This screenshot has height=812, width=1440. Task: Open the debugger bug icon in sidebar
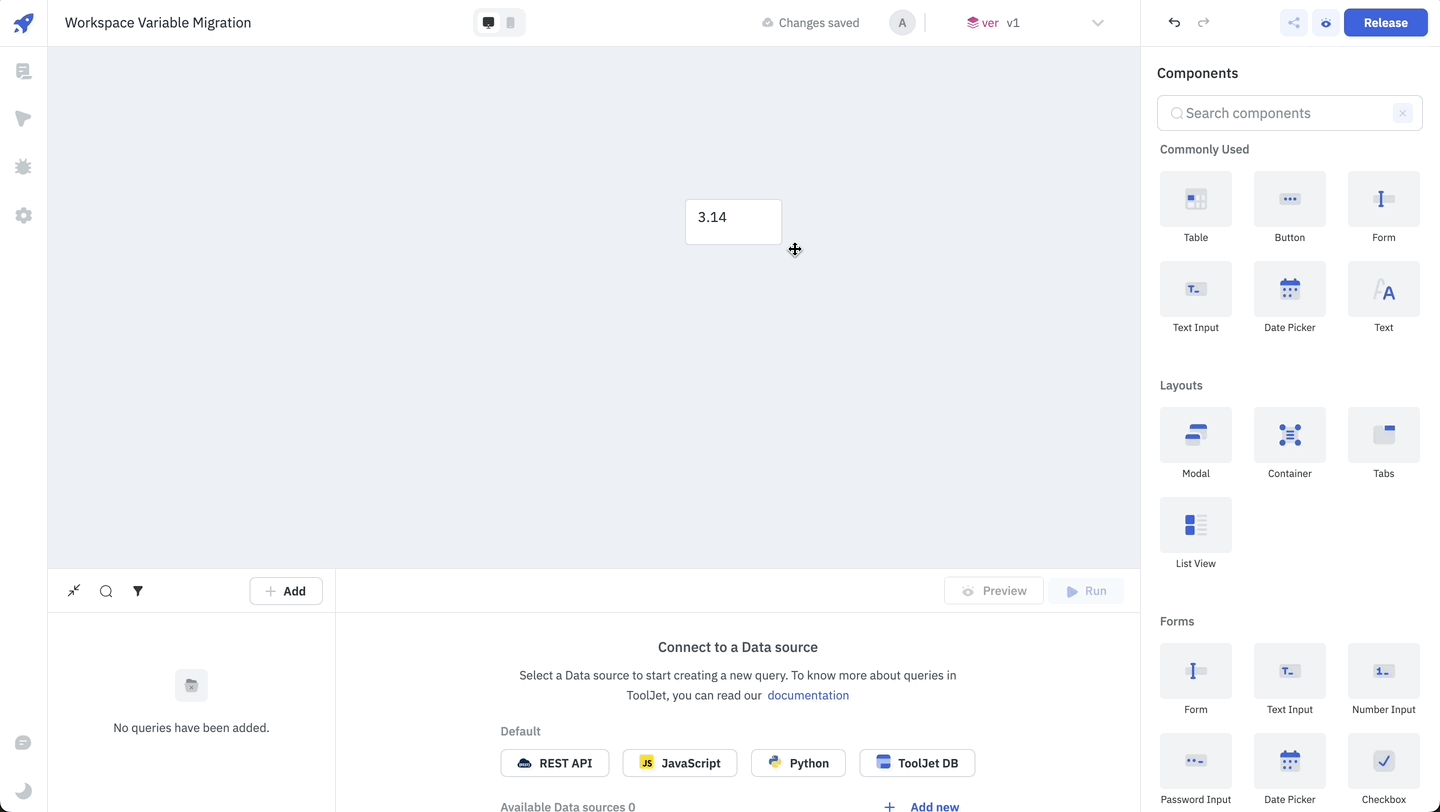pos(23,167)
